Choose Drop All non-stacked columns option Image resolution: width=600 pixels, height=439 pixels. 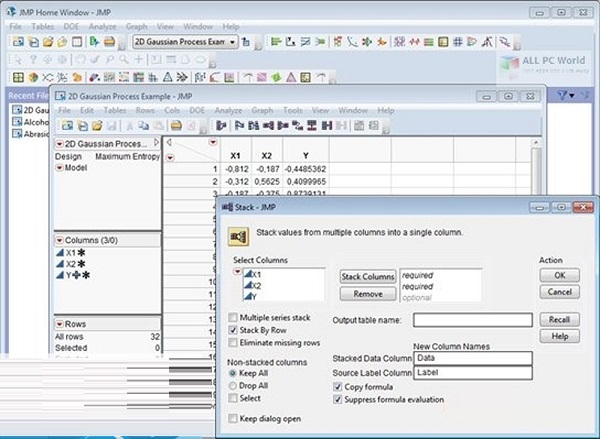232,385
